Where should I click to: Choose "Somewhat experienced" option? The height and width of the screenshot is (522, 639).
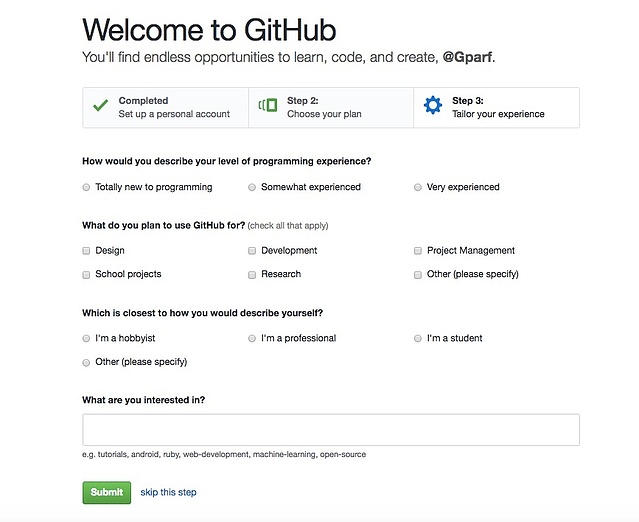252,187
